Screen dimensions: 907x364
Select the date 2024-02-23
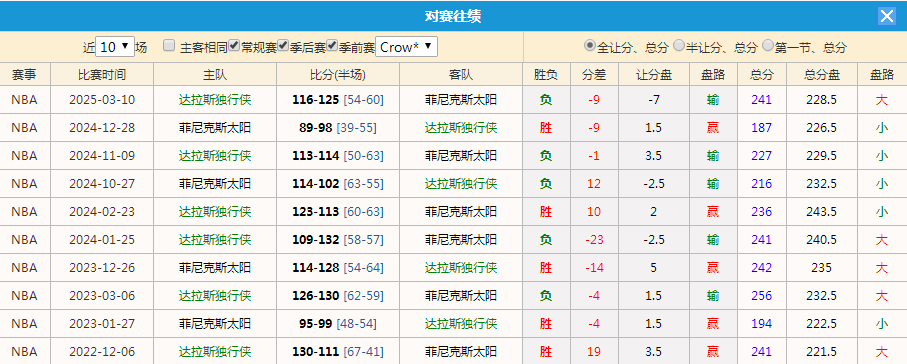(x=102, y=212)
